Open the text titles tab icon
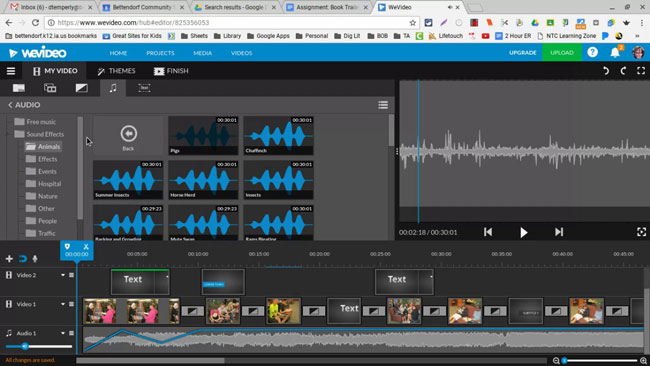 [144, 88]
